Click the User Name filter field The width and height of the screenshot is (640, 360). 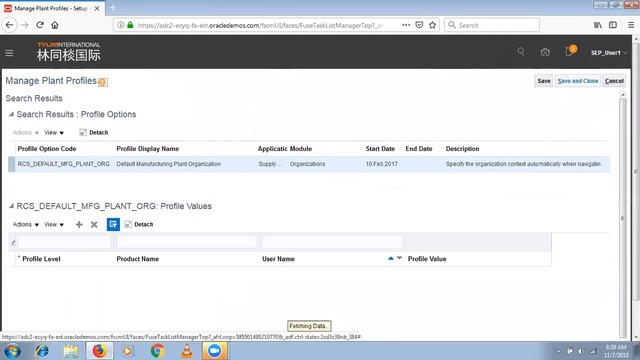coord(332,242)
